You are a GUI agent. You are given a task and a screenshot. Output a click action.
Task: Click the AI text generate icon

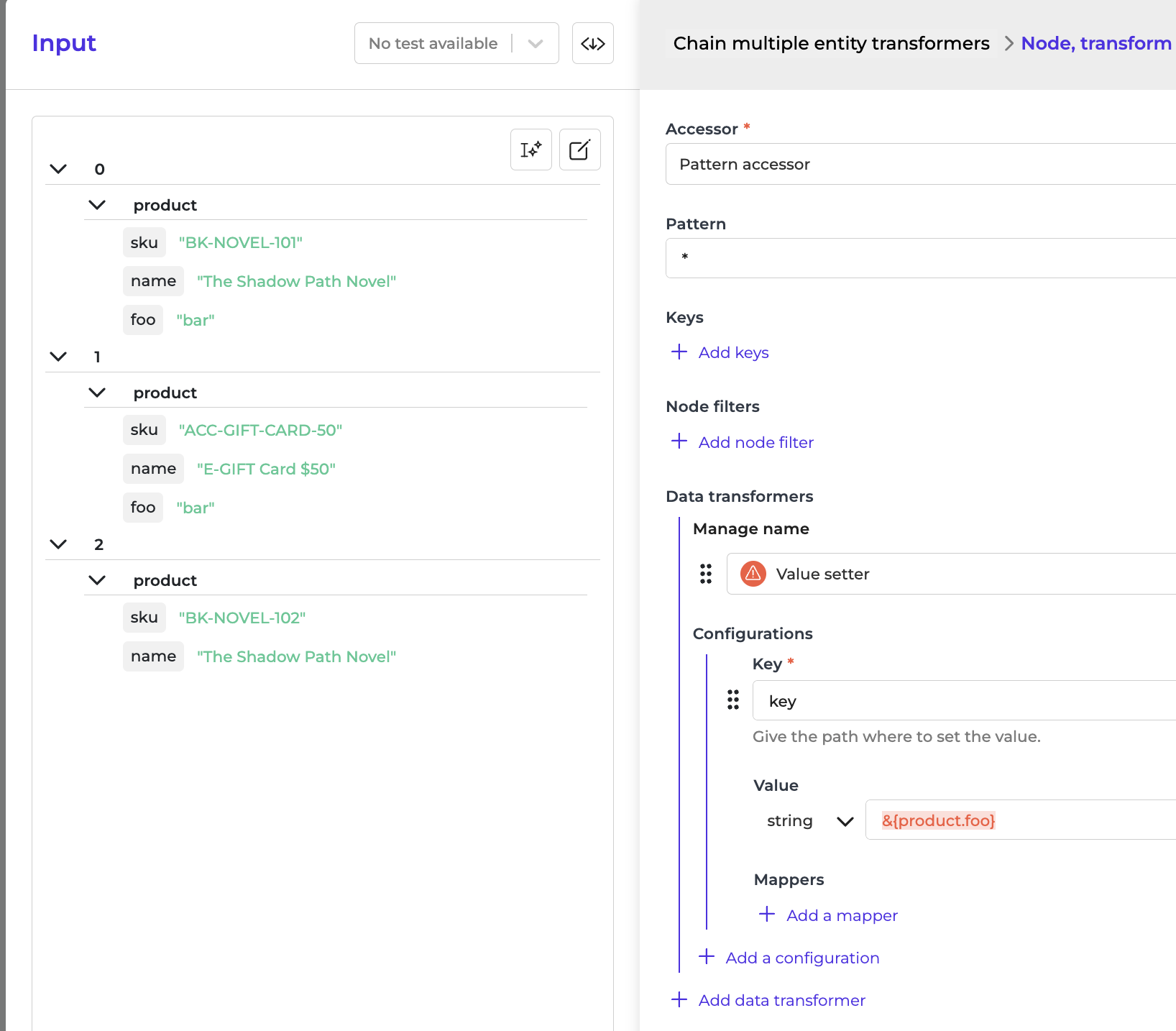point(530,150)
